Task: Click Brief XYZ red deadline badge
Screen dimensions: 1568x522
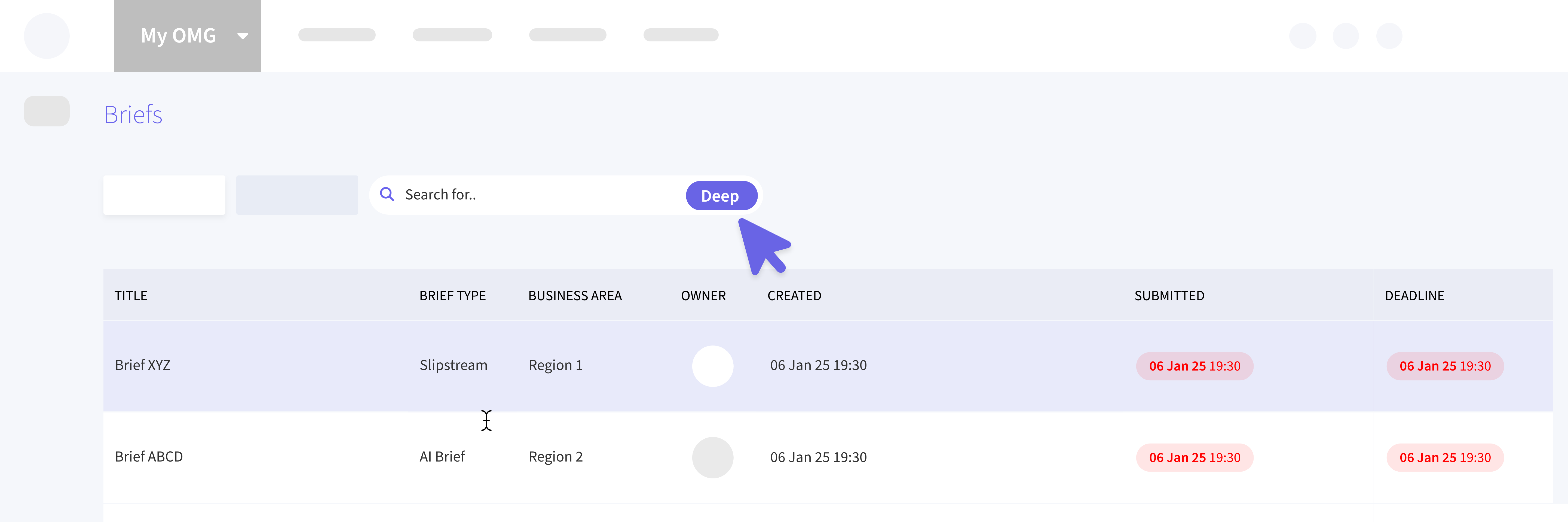Action: (x=1444, y=366)
